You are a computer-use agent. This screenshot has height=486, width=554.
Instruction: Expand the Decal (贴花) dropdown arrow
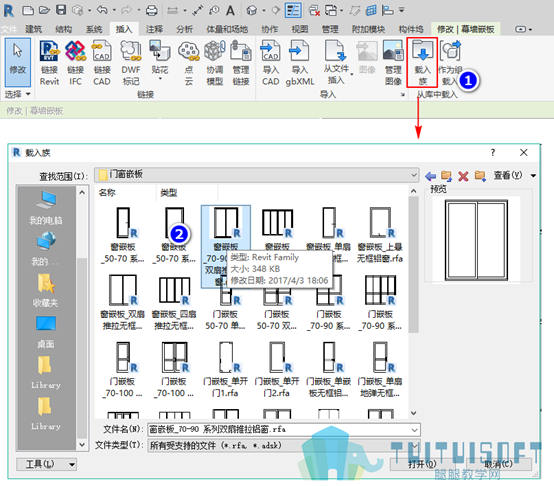pos(160,79)
